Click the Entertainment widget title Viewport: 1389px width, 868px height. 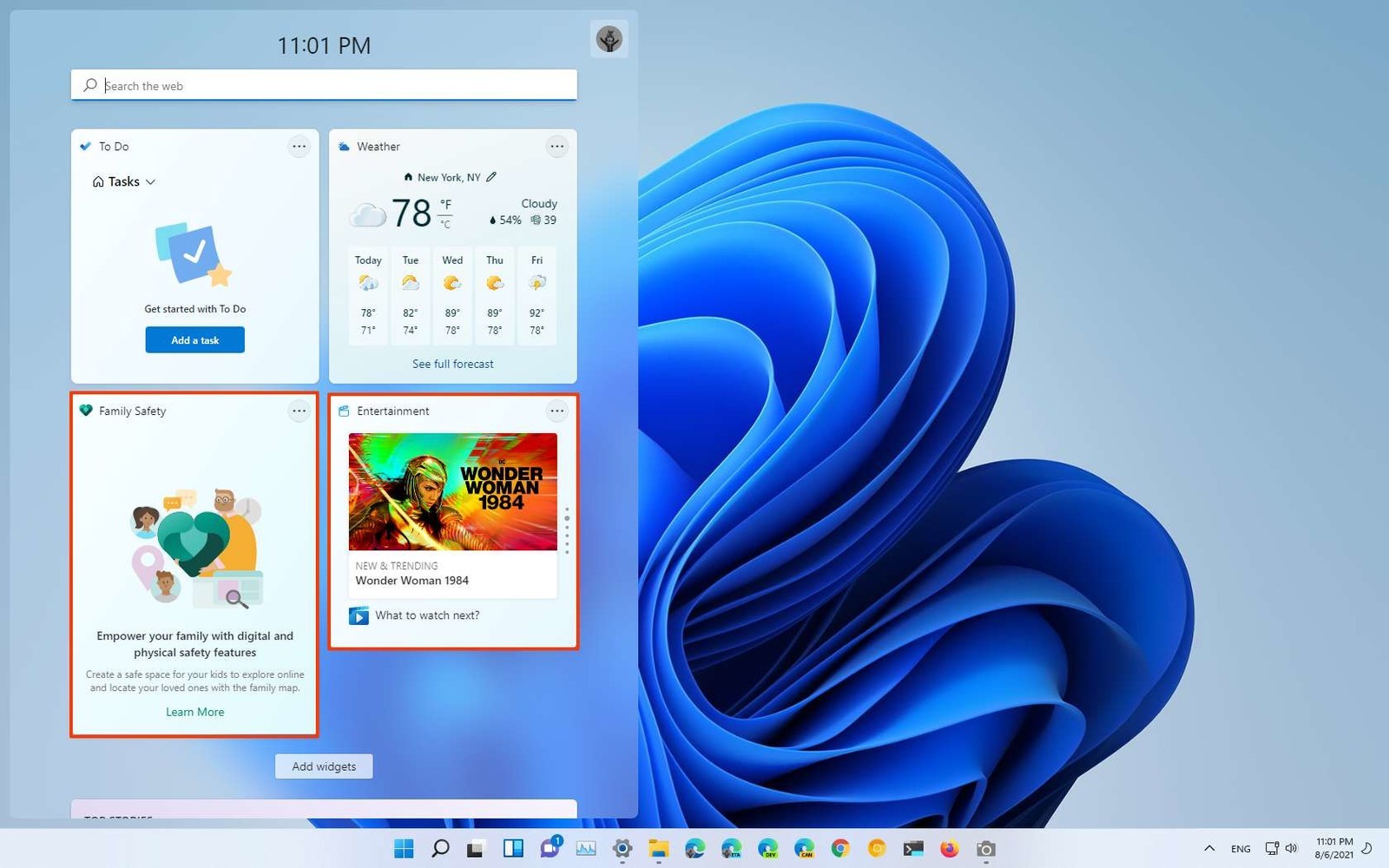point(393,411)
